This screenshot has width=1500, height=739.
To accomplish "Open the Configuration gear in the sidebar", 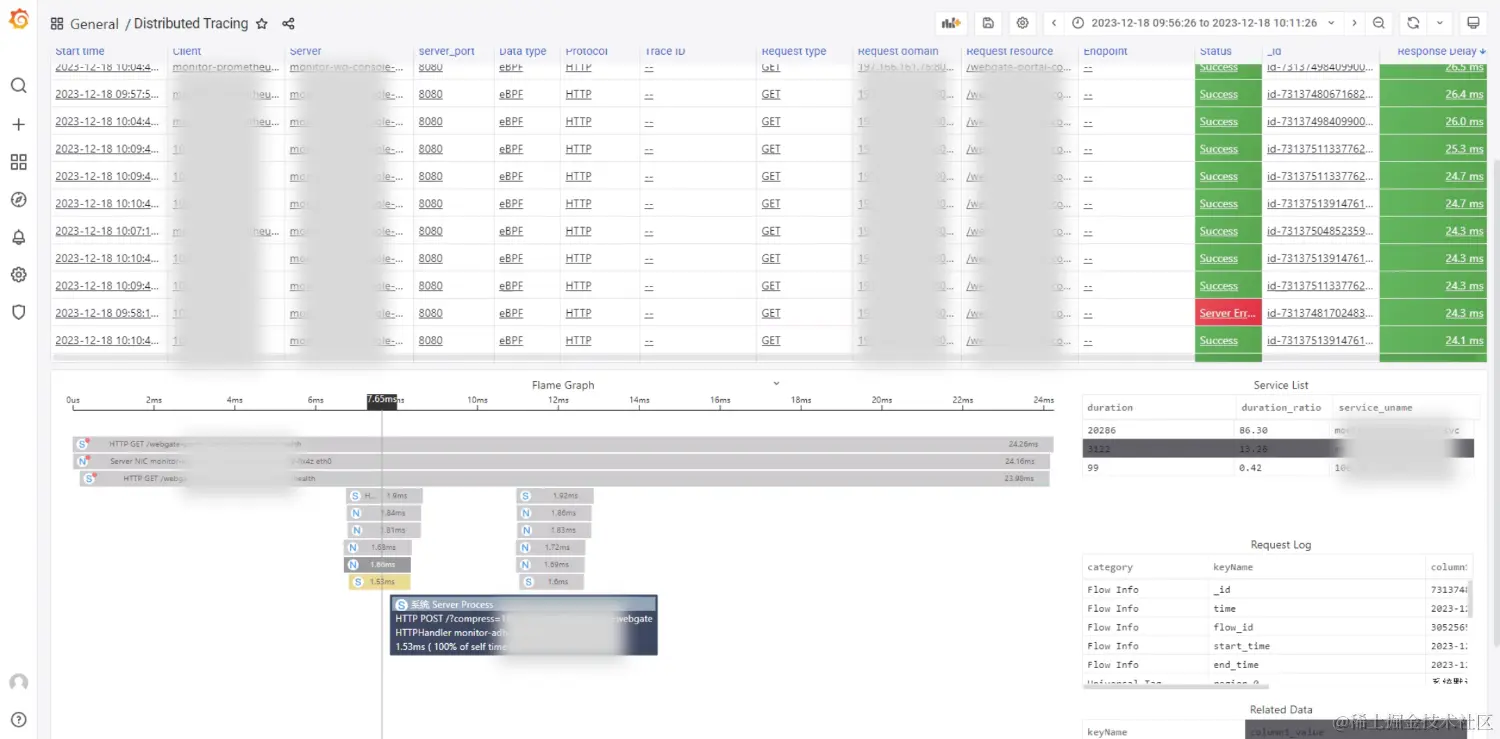I will [x=18, y=274].
